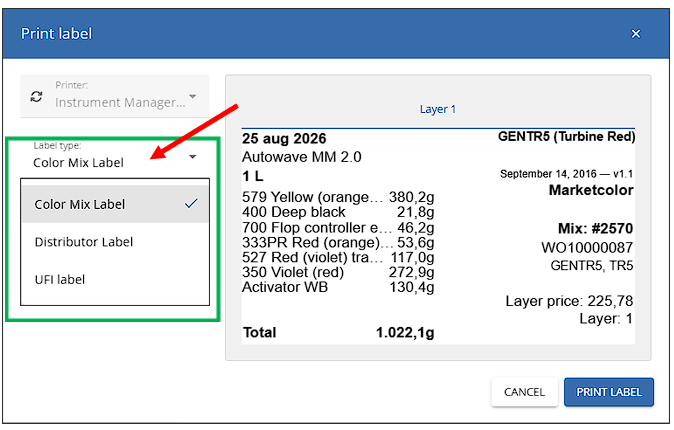The image size is (674, 430).
Task: Click the '272,9g' weight value
Action: point(411,272)
